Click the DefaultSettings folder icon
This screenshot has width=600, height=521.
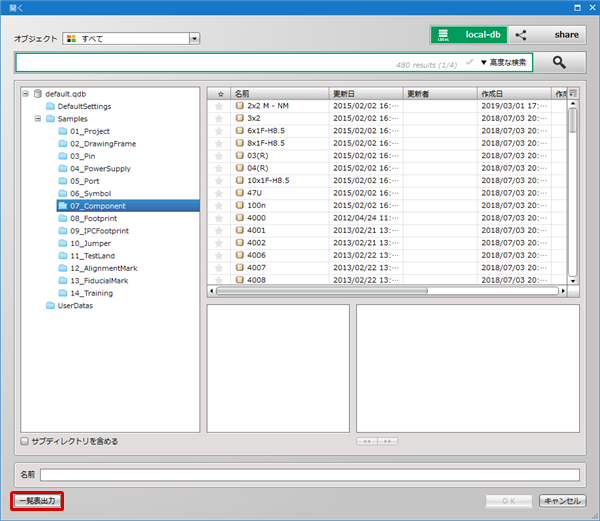(x=50, y=106)
